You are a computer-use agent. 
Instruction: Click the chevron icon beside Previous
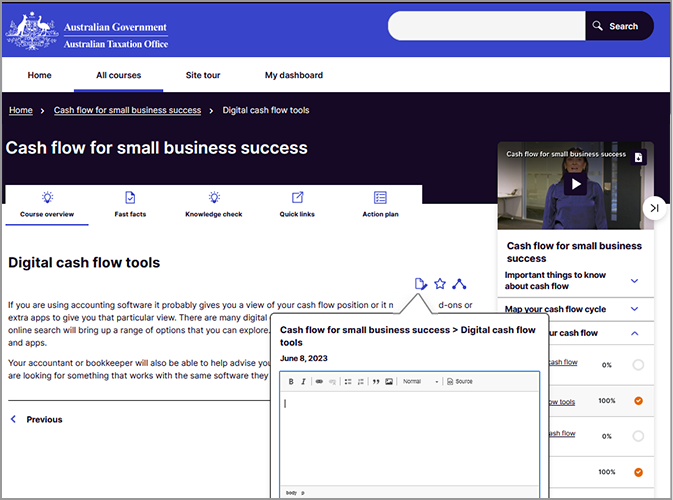pos(13,419)
